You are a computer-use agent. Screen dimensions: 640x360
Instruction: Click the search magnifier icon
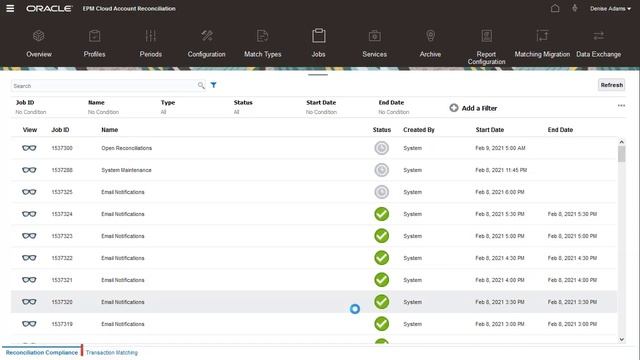tap(201, 85)
